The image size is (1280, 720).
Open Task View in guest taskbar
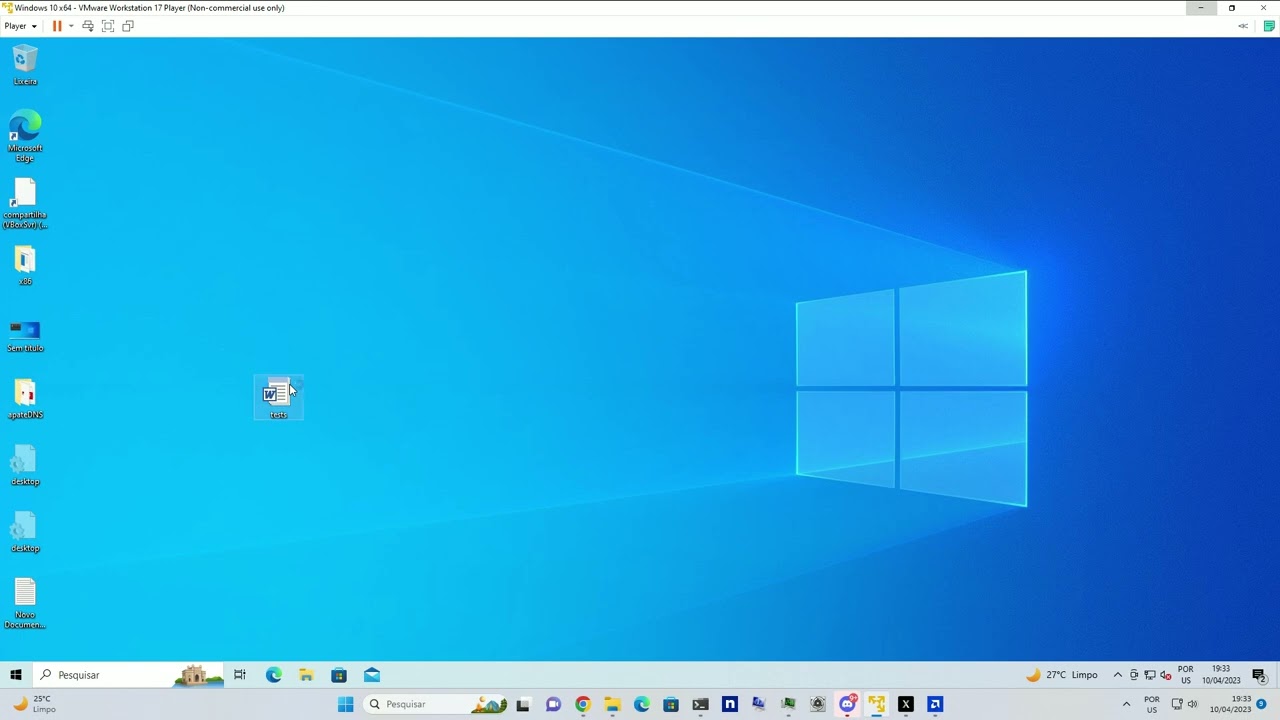click(240, 675)
